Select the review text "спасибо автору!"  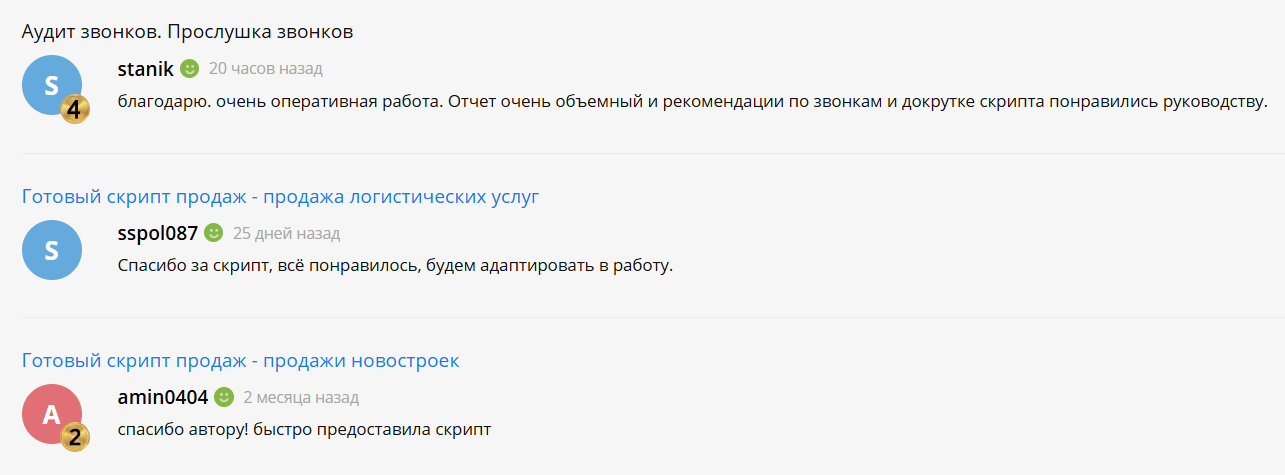(x=305, y=429)
